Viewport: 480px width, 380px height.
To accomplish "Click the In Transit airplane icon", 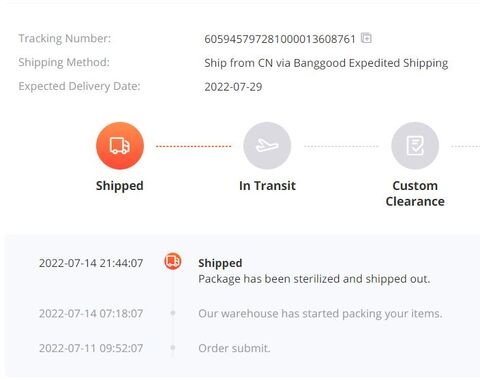I will [x=267, y=146].
